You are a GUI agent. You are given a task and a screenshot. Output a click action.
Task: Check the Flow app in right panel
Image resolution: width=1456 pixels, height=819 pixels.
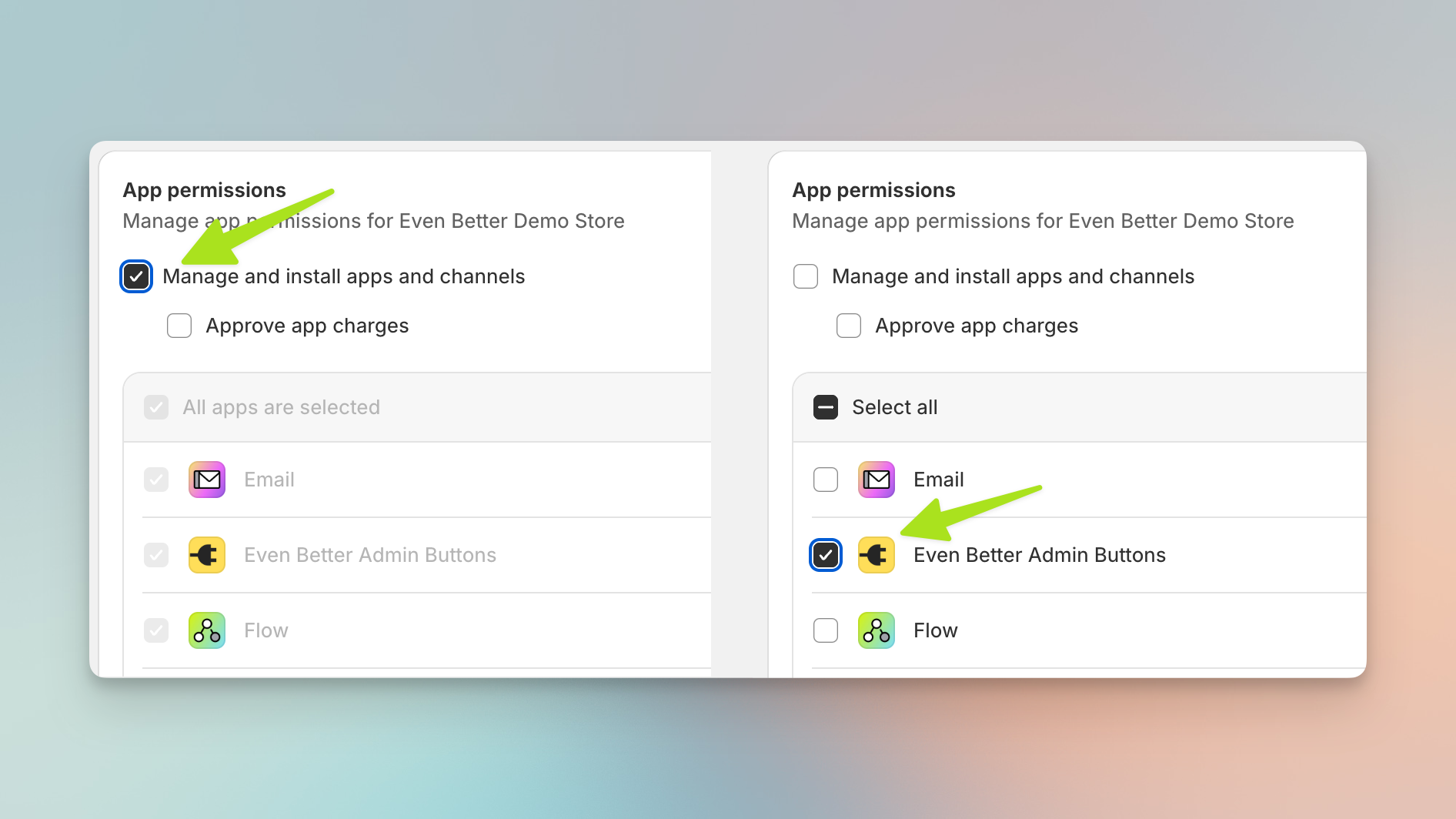coord(826,630)
